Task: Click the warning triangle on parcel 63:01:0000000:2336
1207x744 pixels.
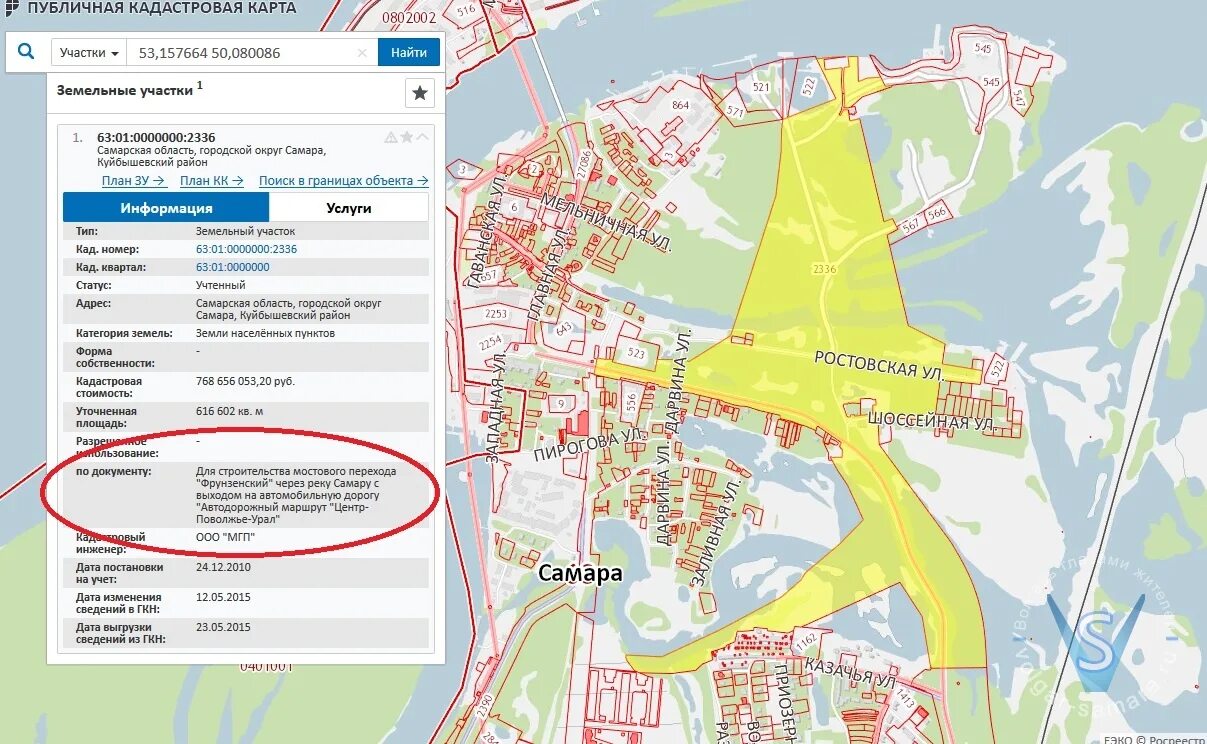Action: tap(391, 137)
